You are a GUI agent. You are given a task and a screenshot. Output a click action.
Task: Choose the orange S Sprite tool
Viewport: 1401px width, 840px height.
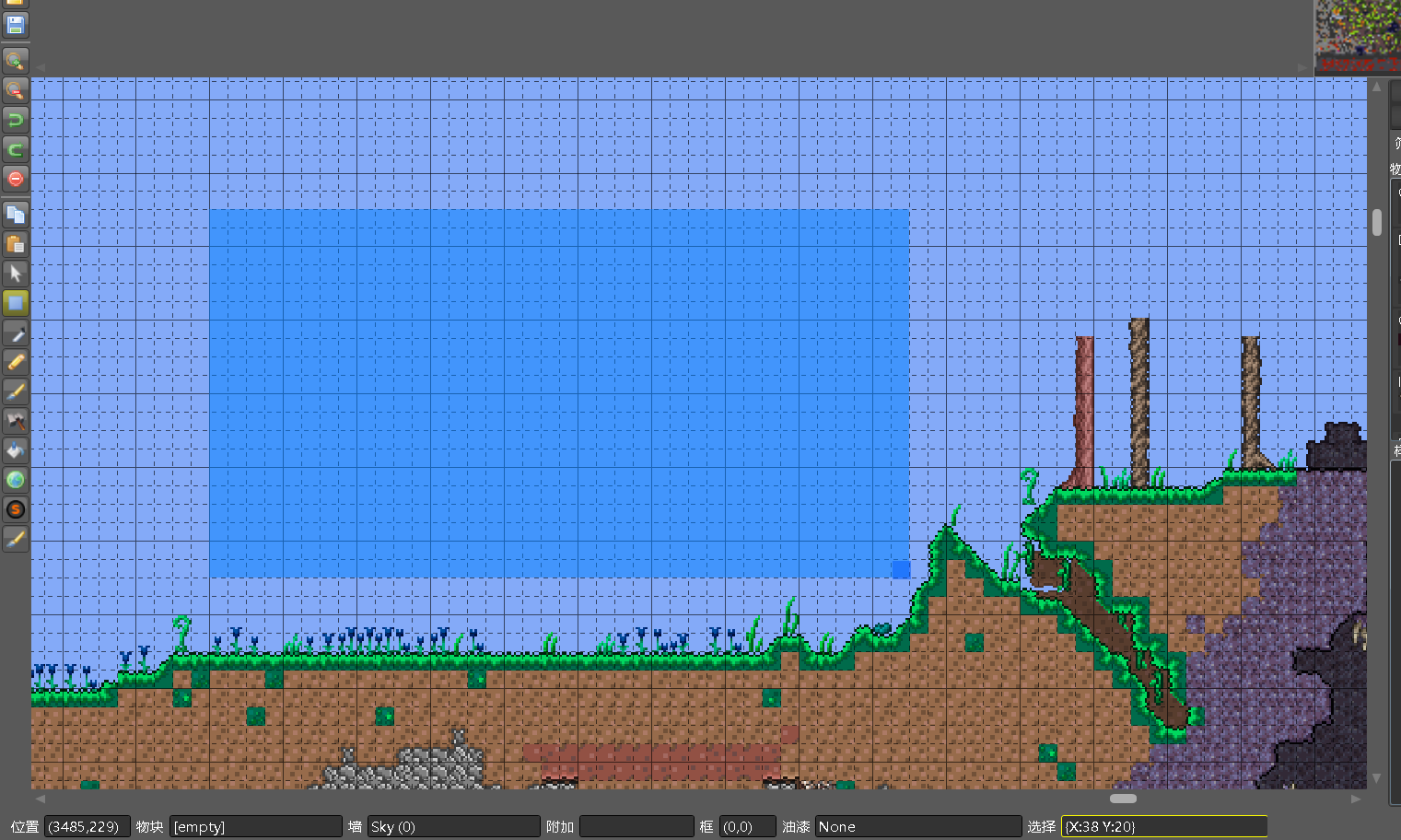click(16, 509)
